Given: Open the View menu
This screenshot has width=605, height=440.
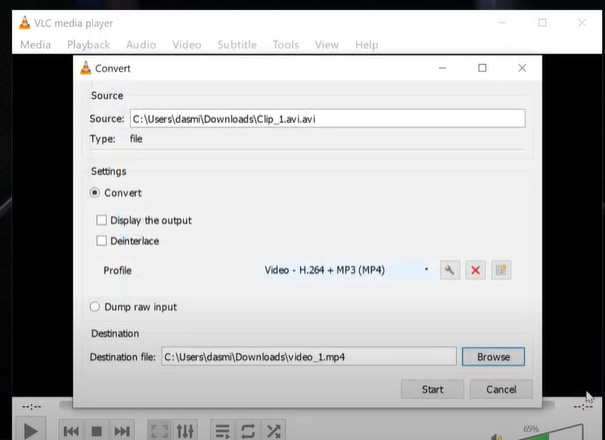Looking at the screenshot, I should coord(327,45).
